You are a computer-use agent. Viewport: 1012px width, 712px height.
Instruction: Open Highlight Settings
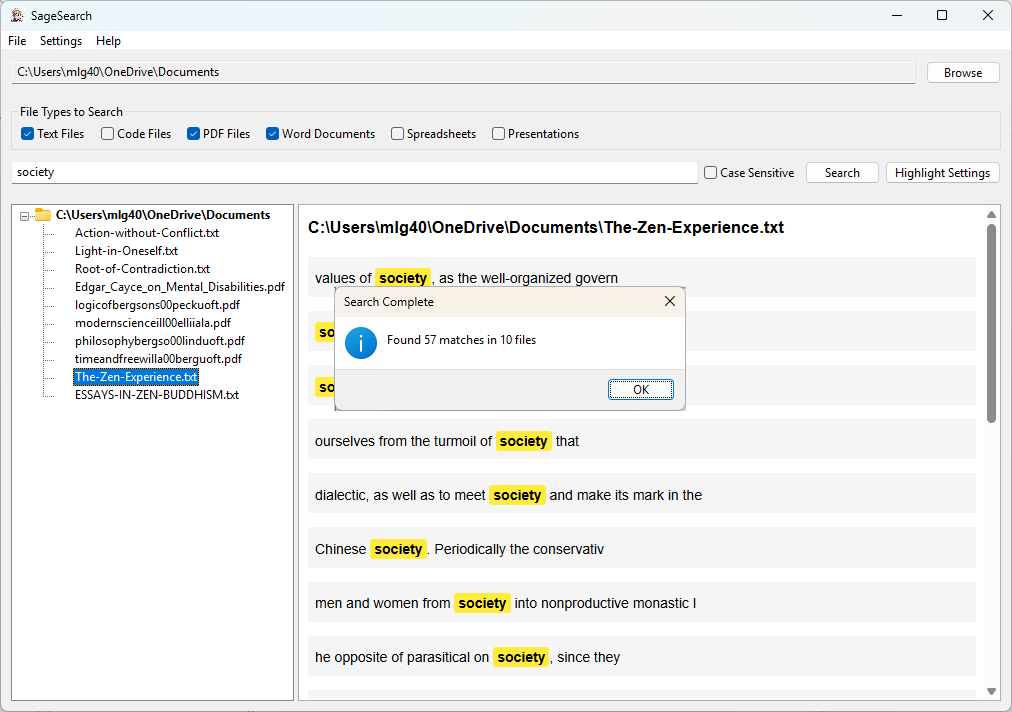tap(942, 172)
